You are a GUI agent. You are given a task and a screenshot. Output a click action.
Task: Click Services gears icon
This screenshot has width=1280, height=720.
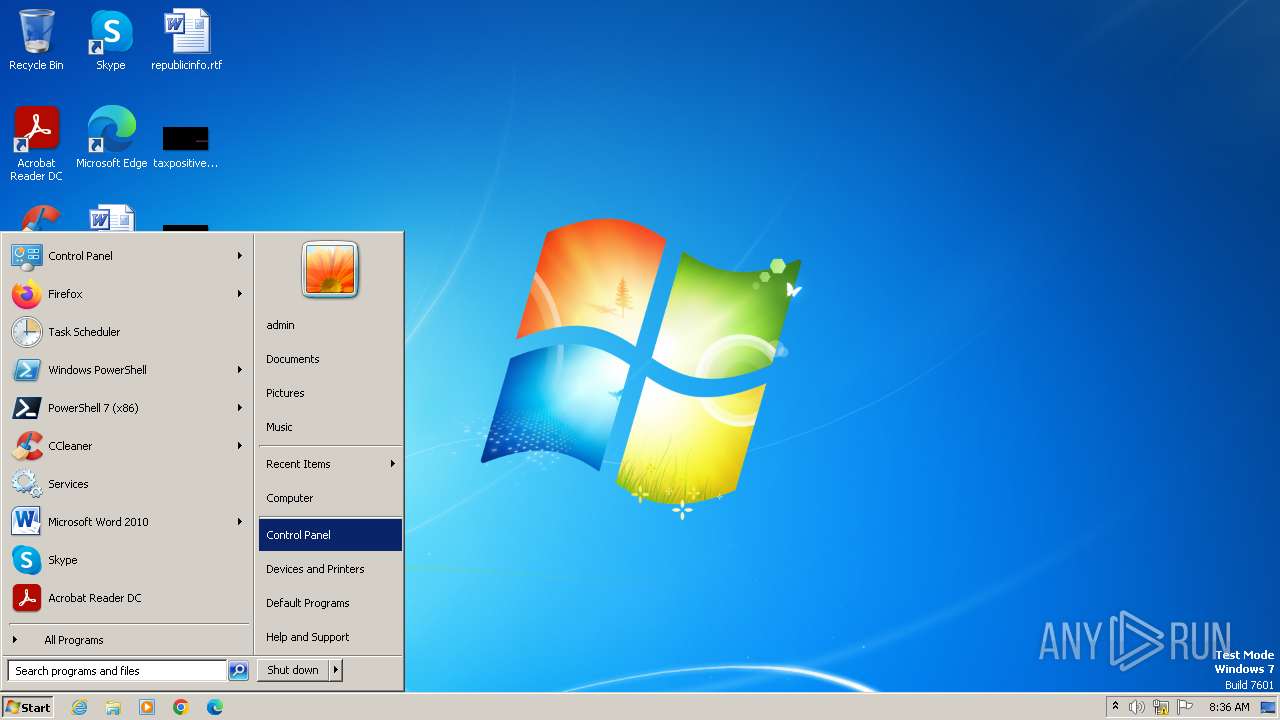coord(26,484)
